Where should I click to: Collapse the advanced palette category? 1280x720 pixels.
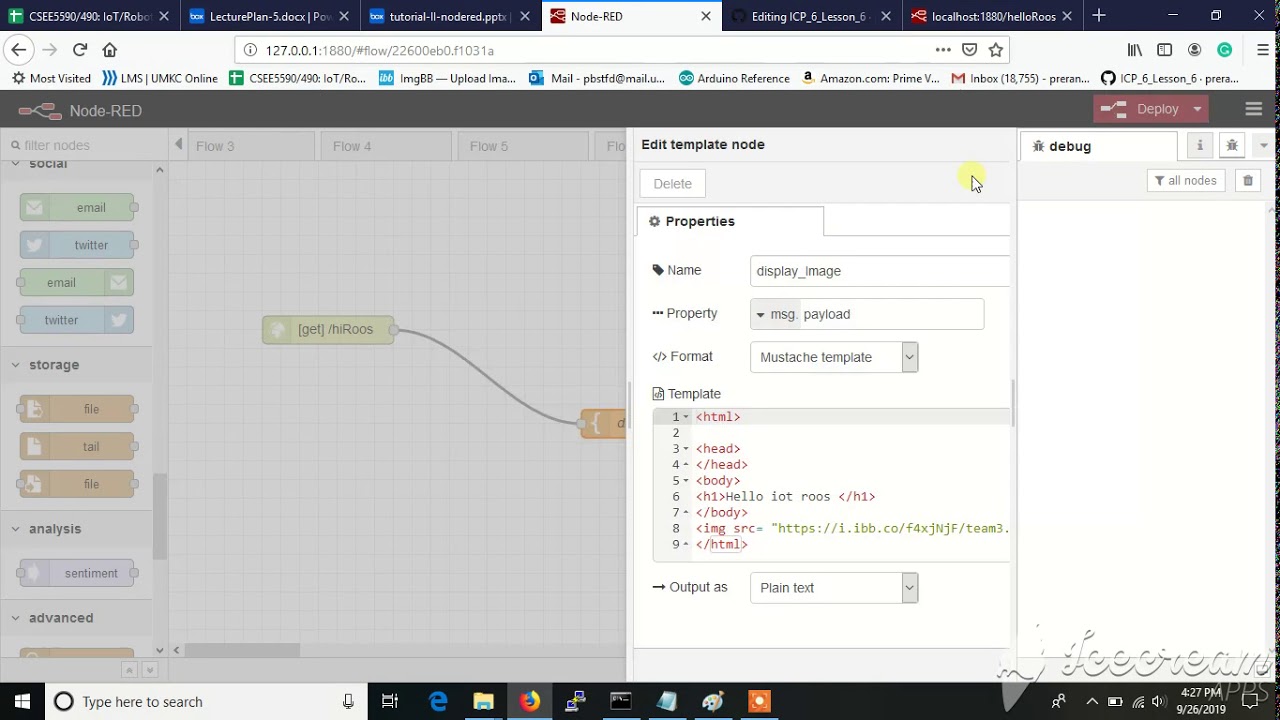point(76,618)
